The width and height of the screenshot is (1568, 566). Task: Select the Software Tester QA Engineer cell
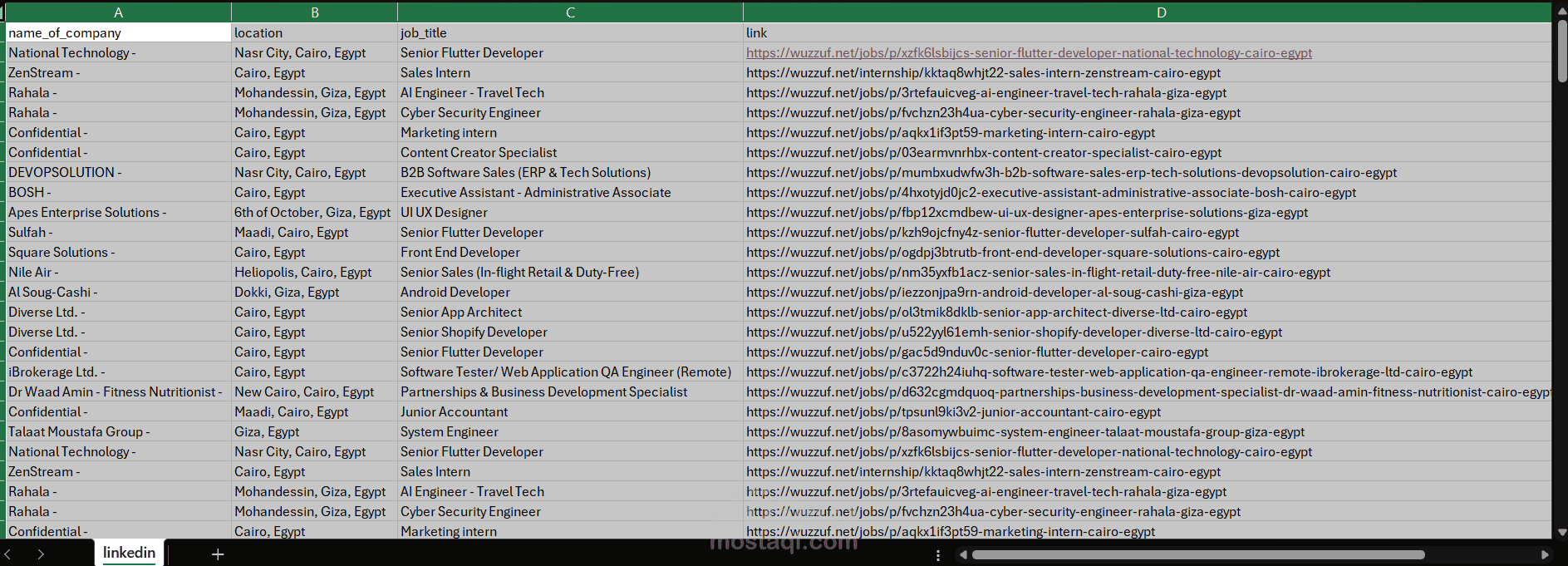(x=570, y=372)
